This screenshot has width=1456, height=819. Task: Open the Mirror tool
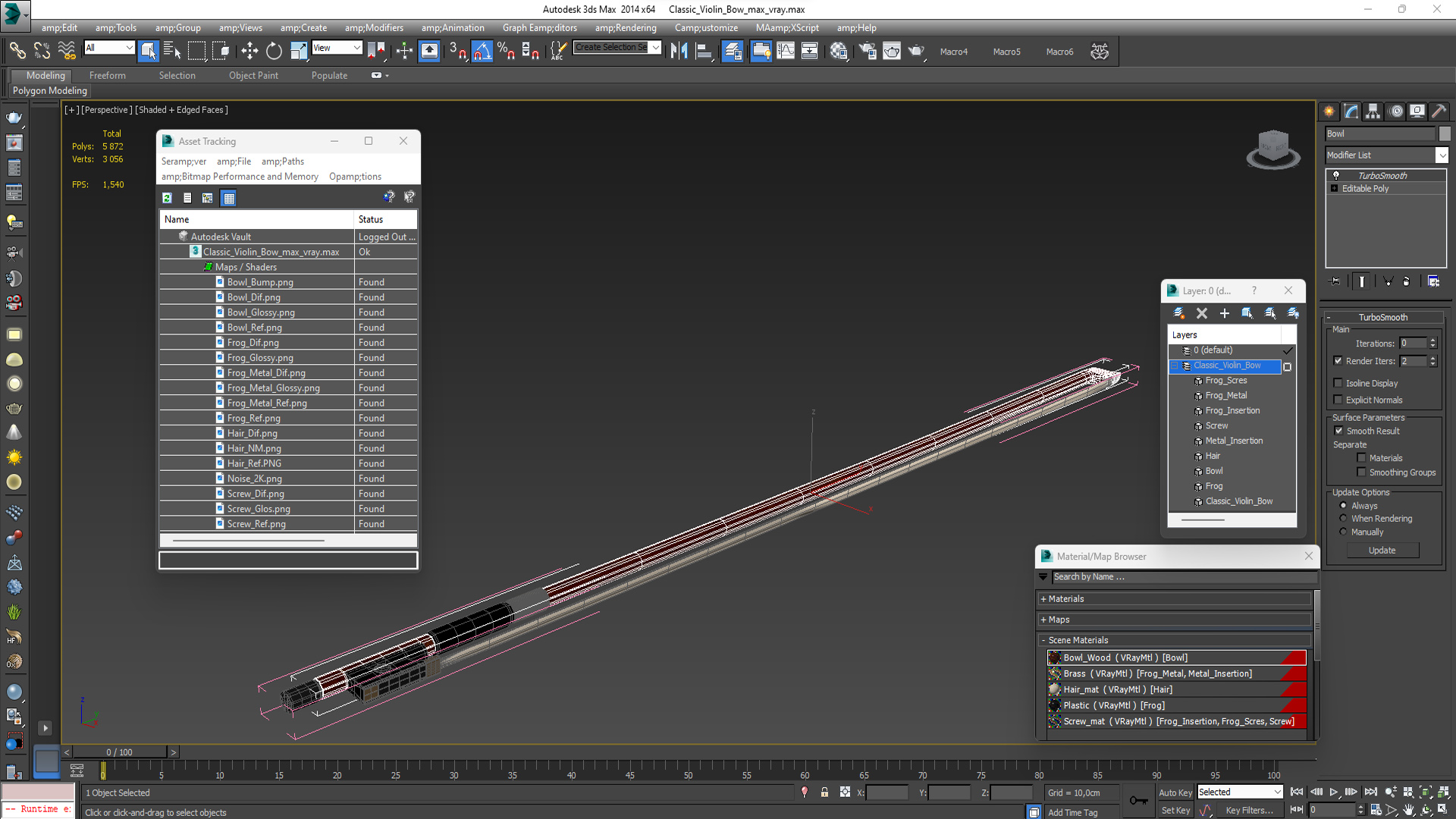(679, 51)
